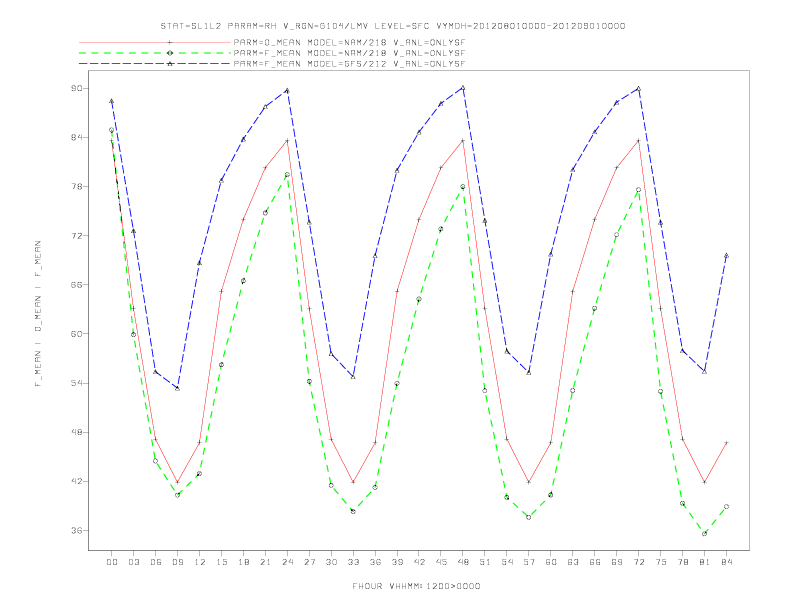792x612 pixels.
Task: Click the blue triangle peak marker at hour 48
Action: (463, 88)
